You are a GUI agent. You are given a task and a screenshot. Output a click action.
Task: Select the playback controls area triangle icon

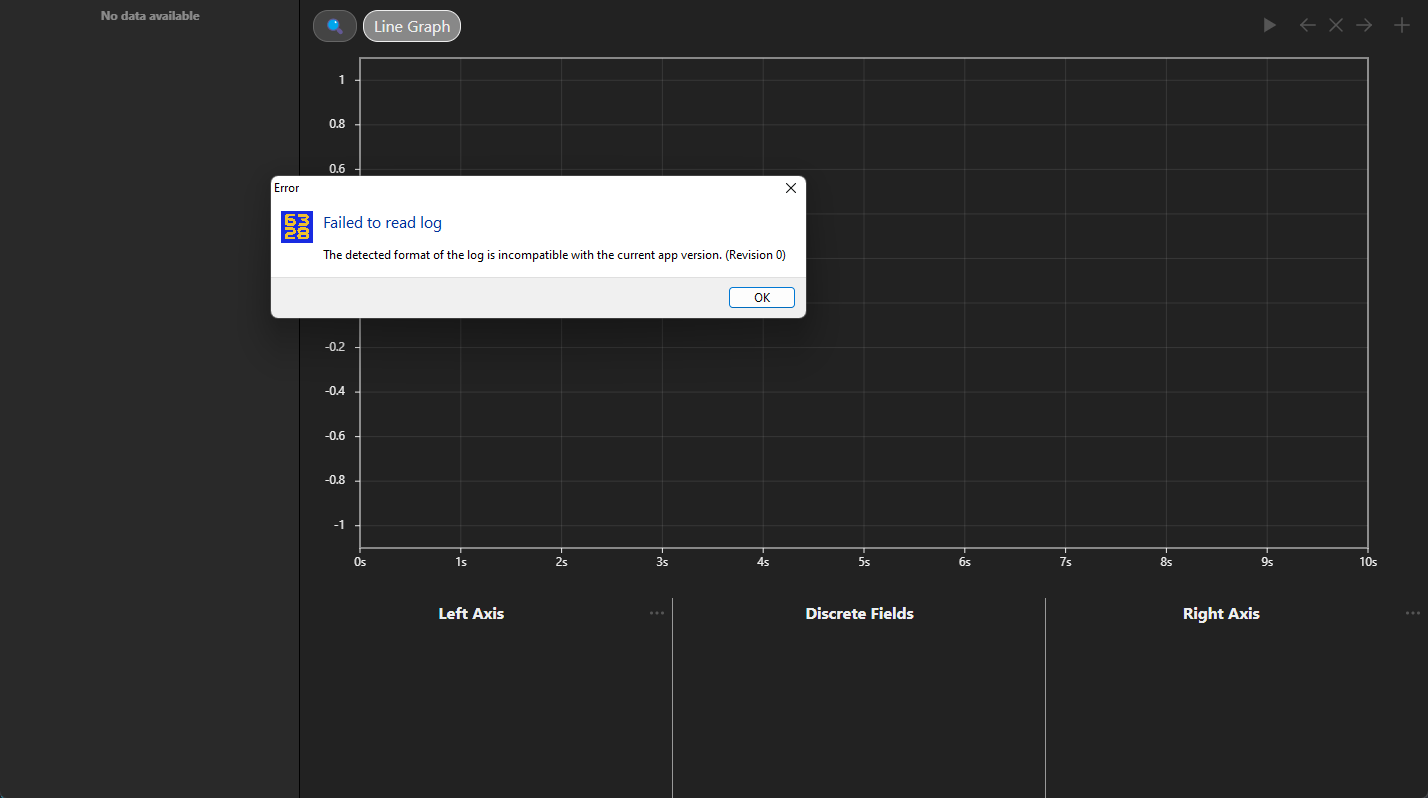[1269, 25]
